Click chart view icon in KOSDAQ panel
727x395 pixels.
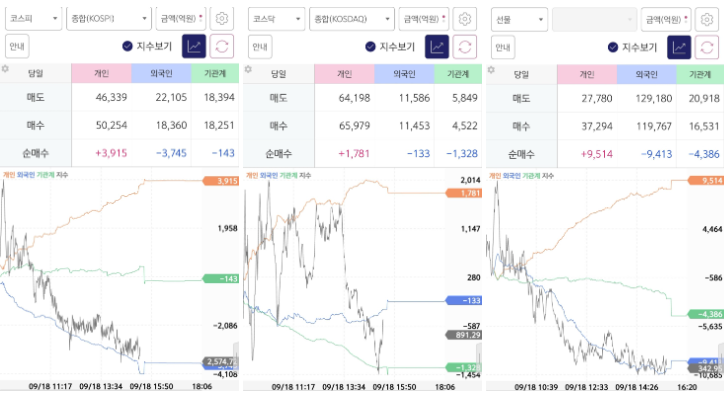click(x=437, y=47)
